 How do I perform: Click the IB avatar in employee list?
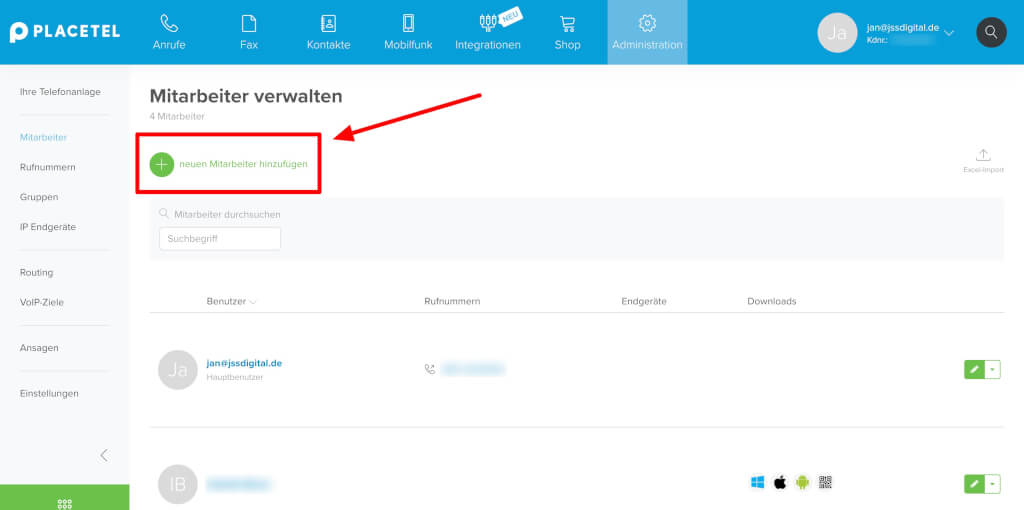tap(178, 484)
